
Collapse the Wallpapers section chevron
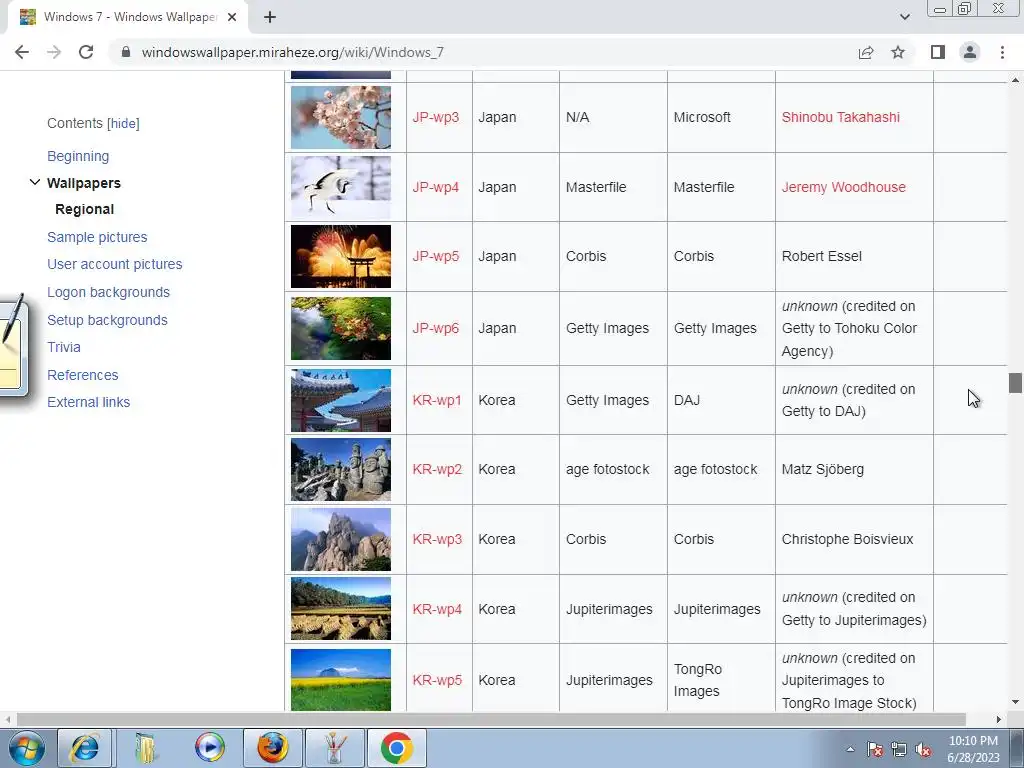point(35,182)
